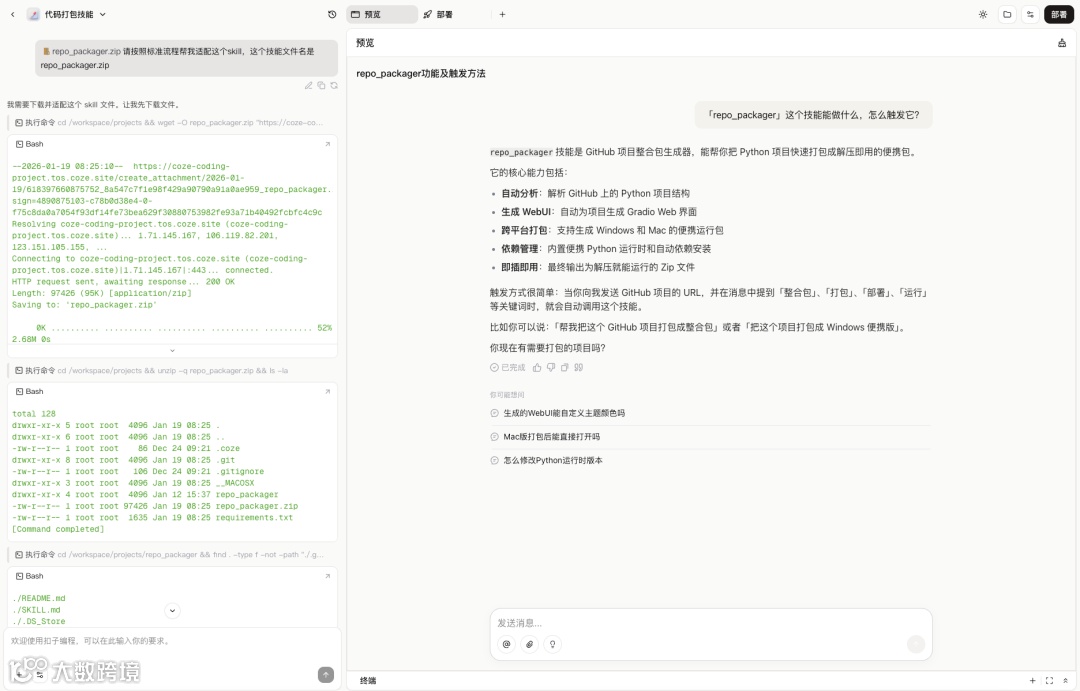The width and height of the screenshot is (1080, 691).
Task: Copy the user message
Action: click(321, 85)
